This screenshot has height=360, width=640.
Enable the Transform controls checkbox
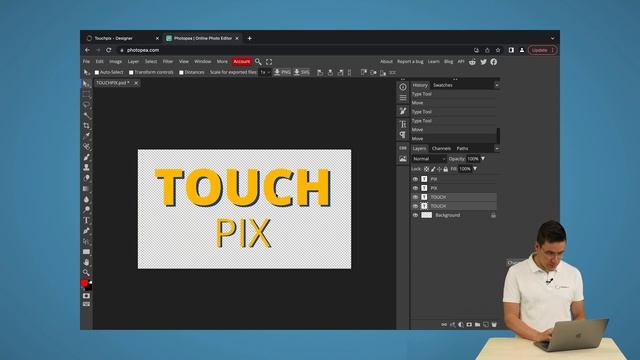pyautogui.click(x=131, y=72)
